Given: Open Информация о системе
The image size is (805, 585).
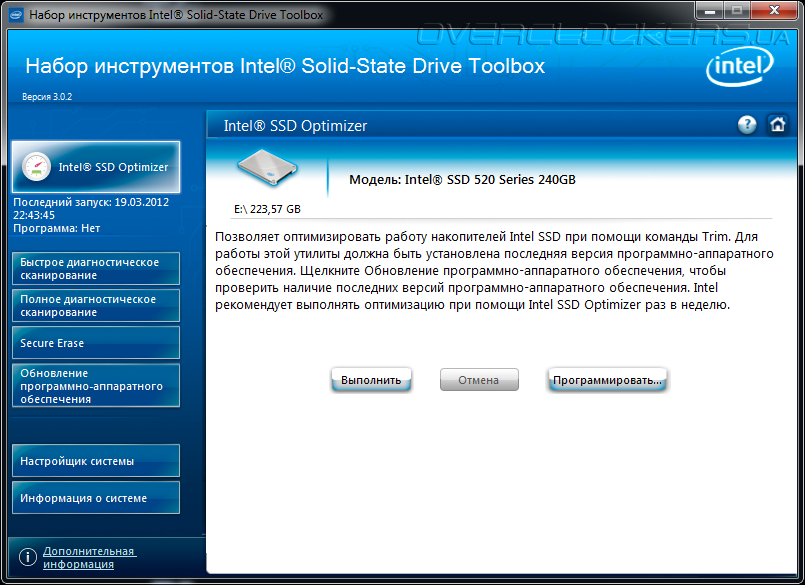Looking at the screenshot, I should tap(96, 498).
